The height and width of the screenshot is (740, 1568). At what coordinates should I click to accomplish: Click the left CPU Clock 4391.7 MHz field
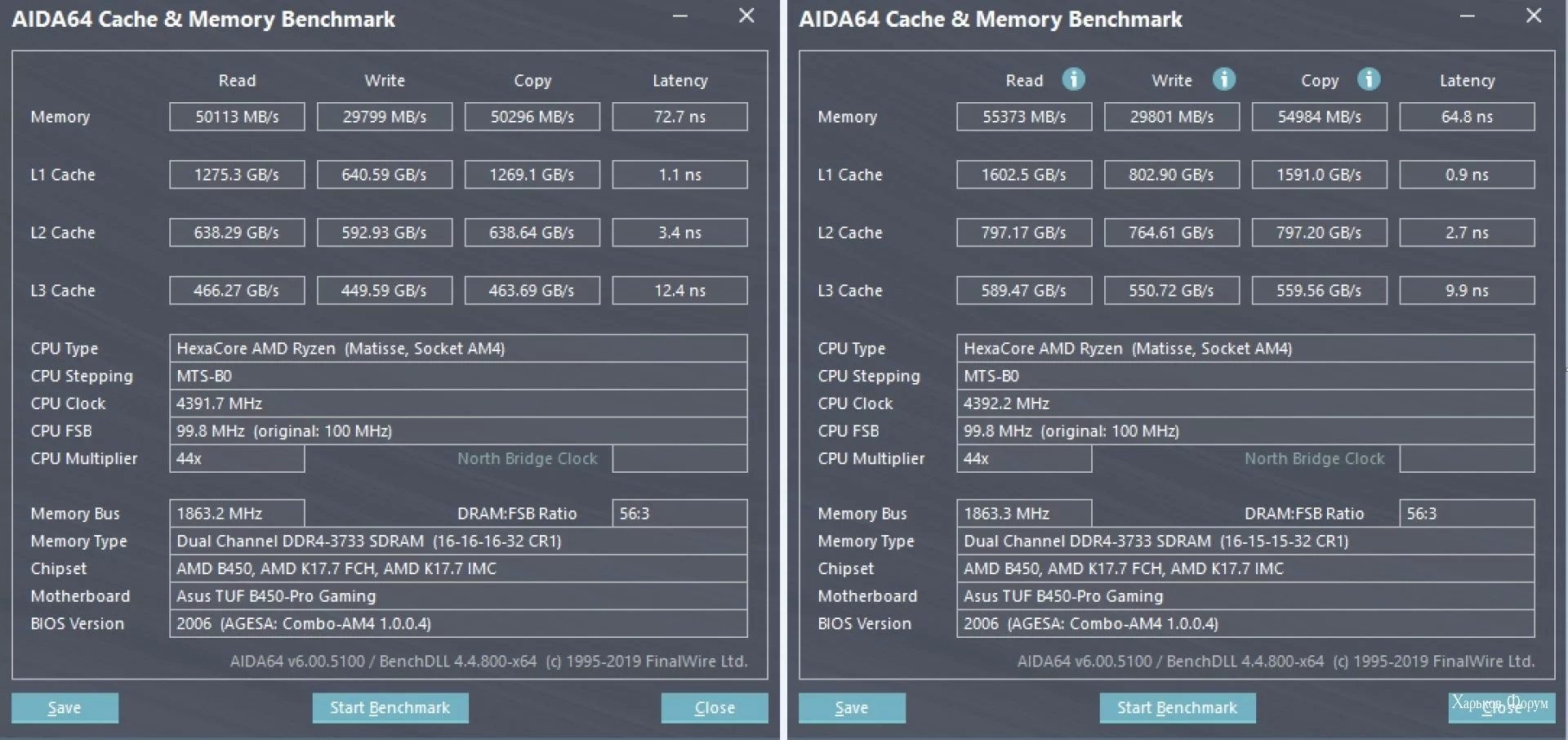(x=458, y=403)
